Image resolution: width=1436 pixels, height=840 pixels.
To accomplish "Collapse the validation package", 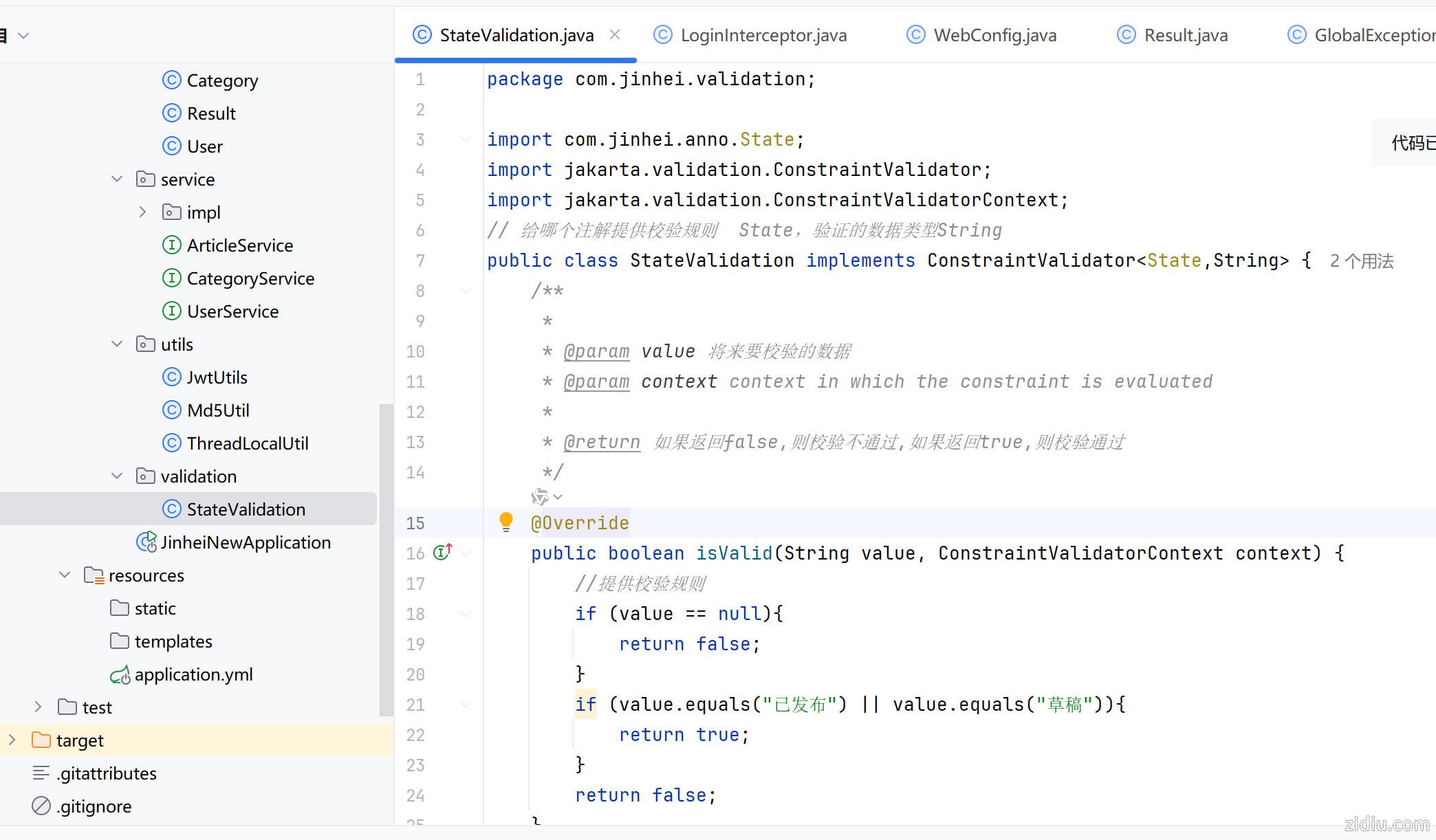I will tap(117, 476).
